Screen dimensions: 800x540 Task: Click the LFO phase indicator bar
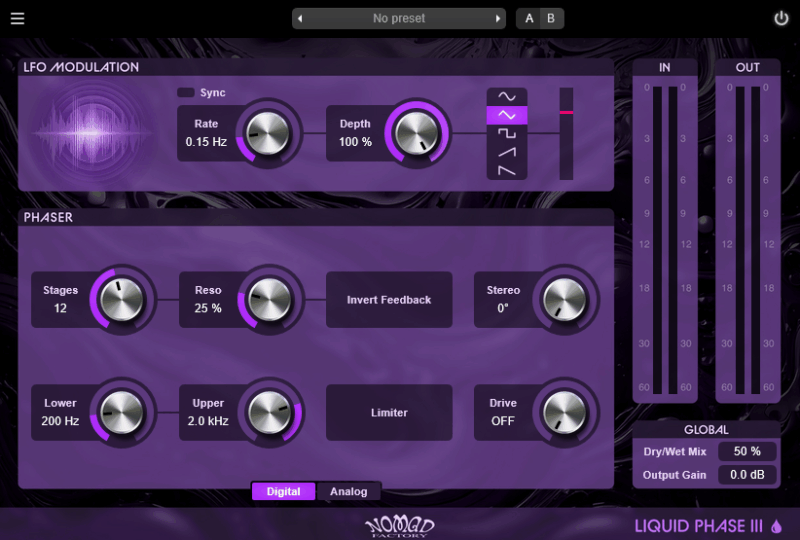pyautogui.click(x=566, y=134)
